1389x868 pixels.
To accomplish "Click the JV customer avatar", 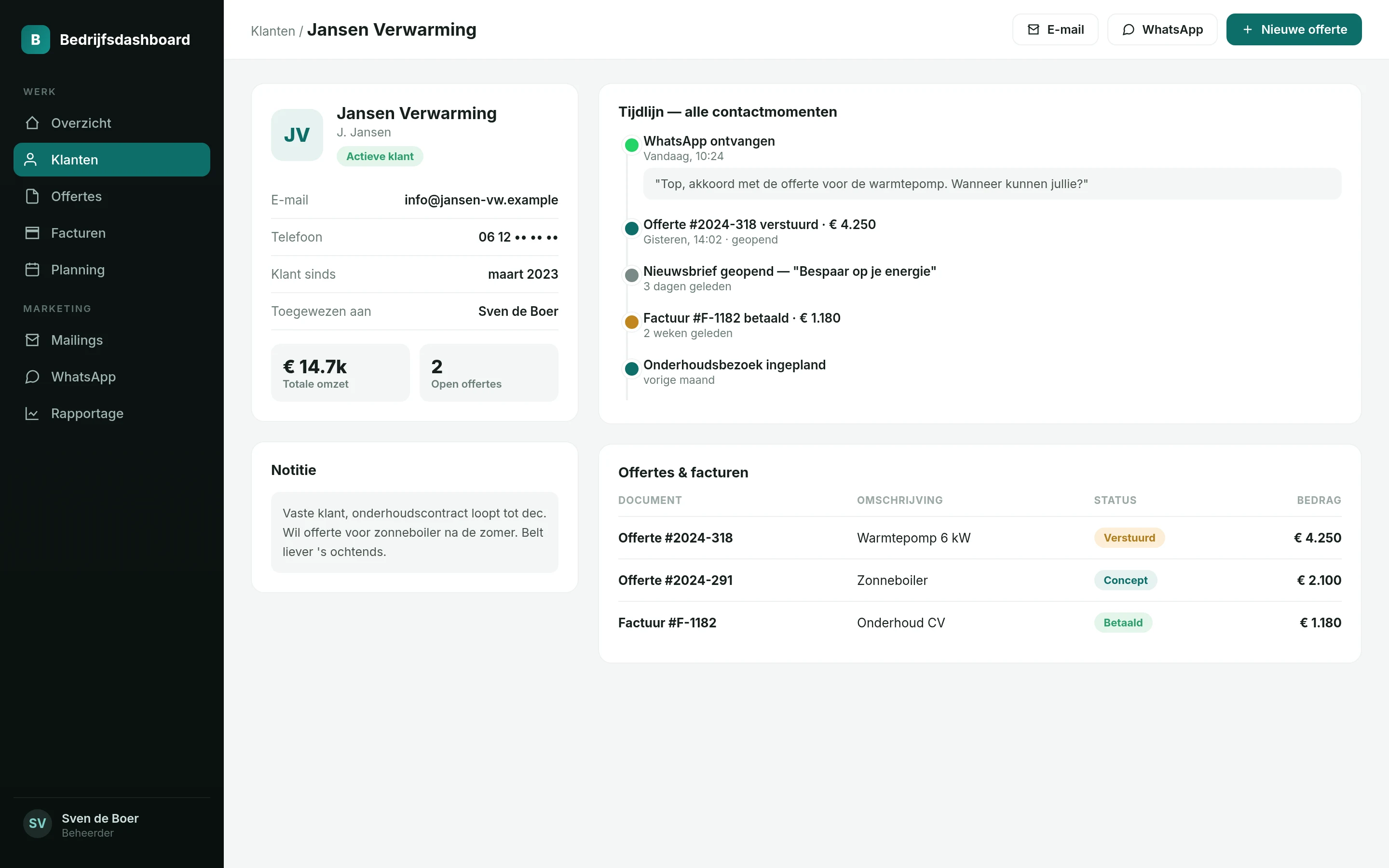I will (297, 135).
